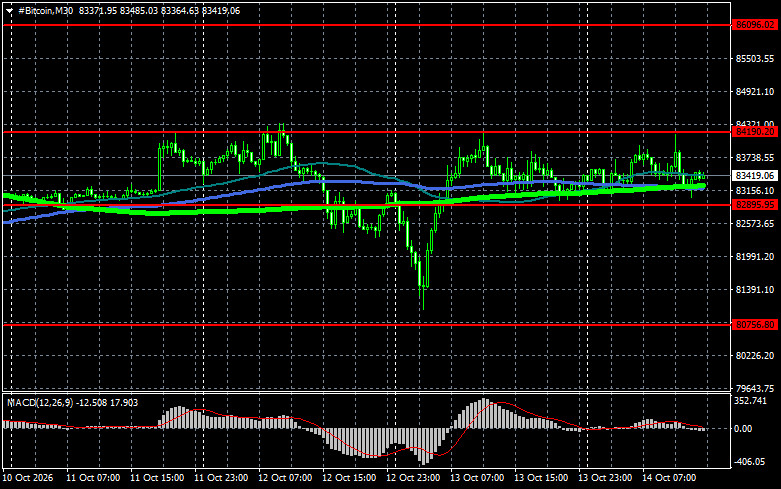
Task: Click the 79643.75 price scale value
Action: point(755,388)
